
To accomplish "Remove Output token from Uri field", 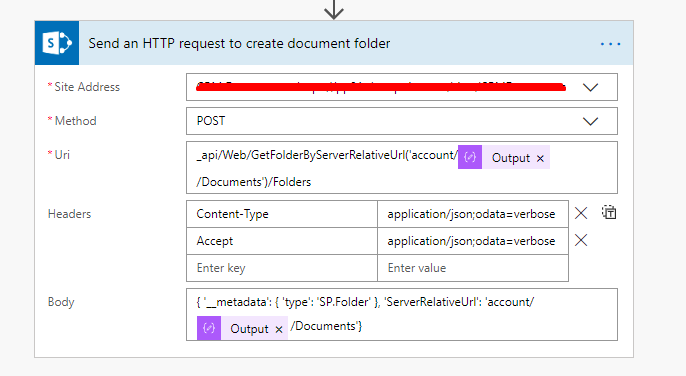I will point(540,158).
